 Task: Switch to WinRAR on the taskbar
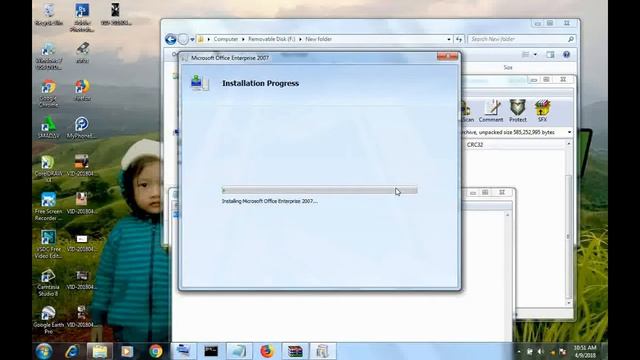tap(295, 351)
